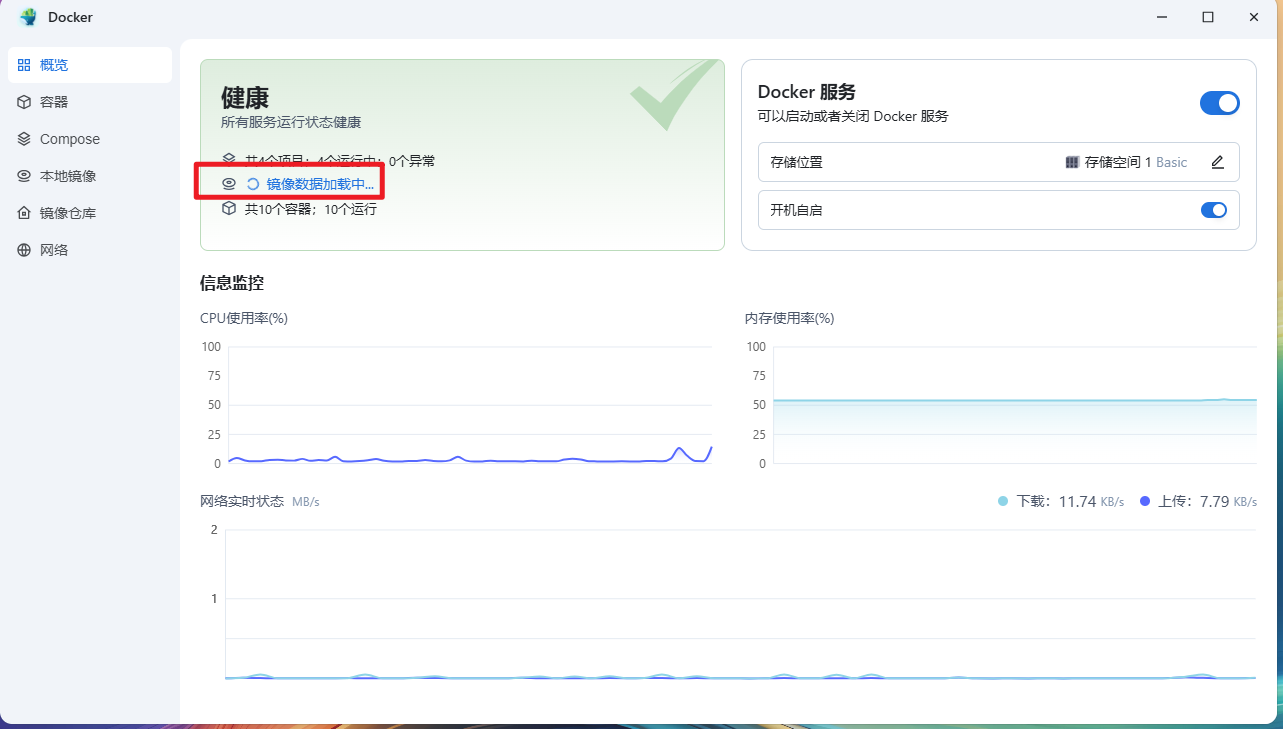1283x729 pixels.
Task: Click the 信息监控 section heading
Action: pyautogui.click(x=232, y=283)
